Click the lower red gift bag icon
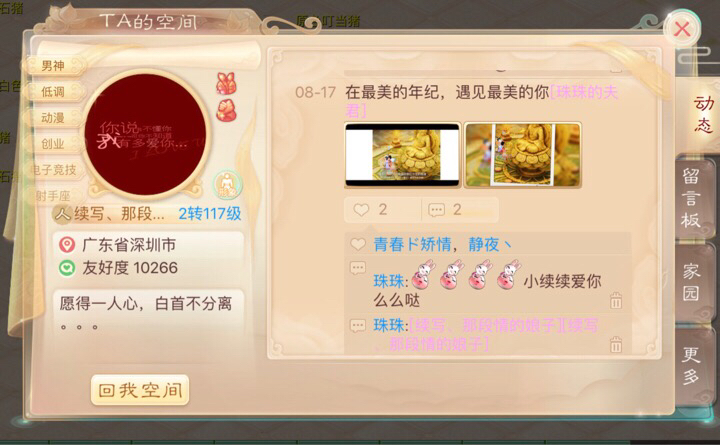The image size is (720, 445). click(226, 111)
